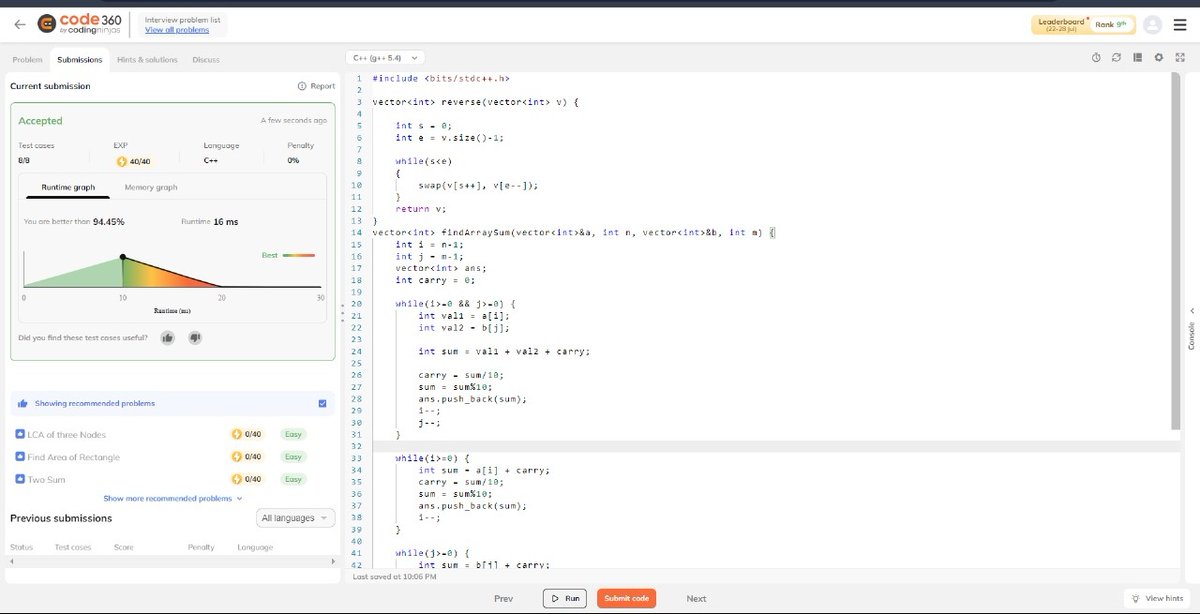Give a thumbs up to the test cases
1200x614 pixels.
[166, 337]
